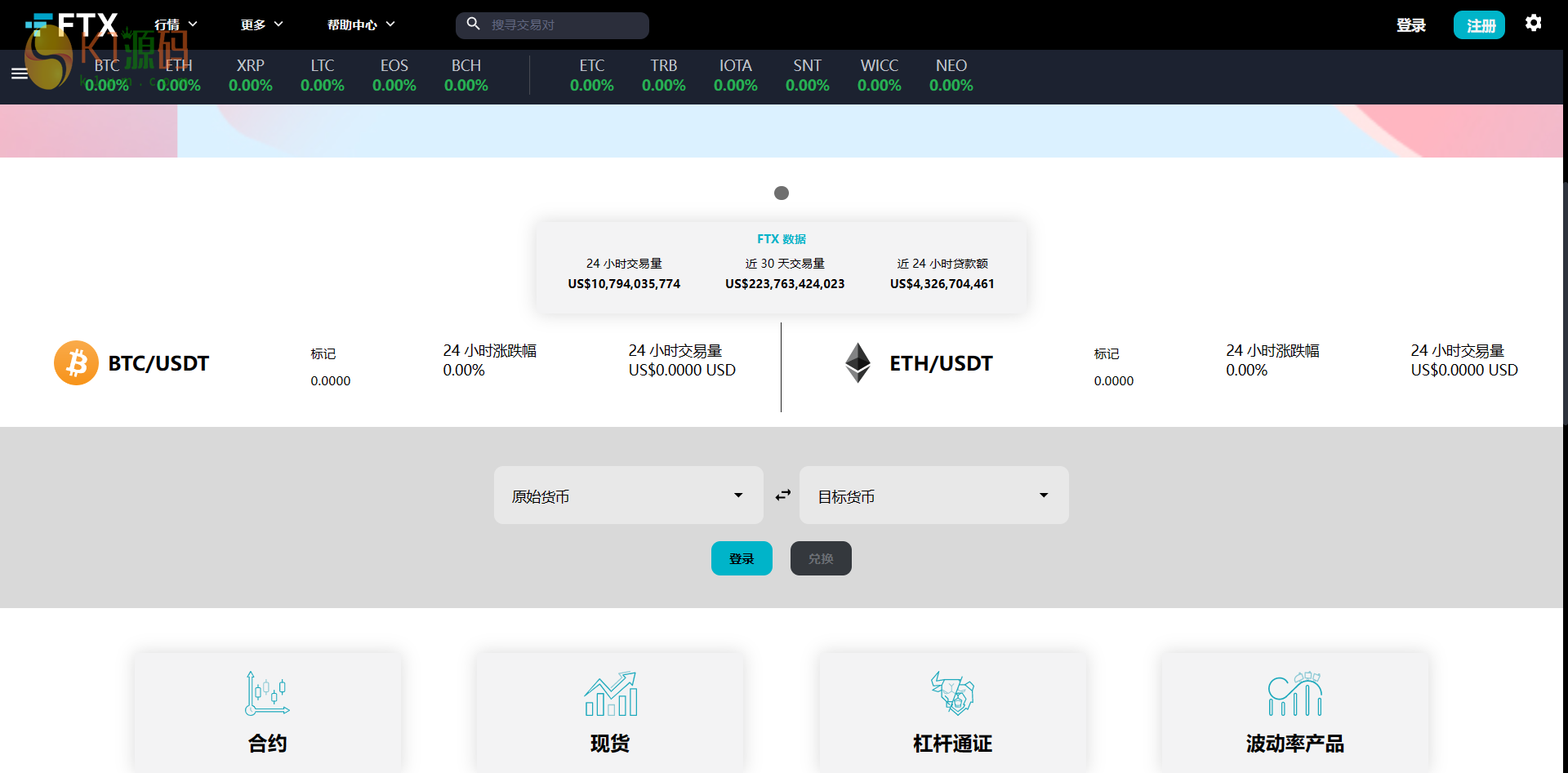Open the ETH/USDT market pair
Image resolution: width=1568 pixels, height=773 pixels.
click(941, 363)
